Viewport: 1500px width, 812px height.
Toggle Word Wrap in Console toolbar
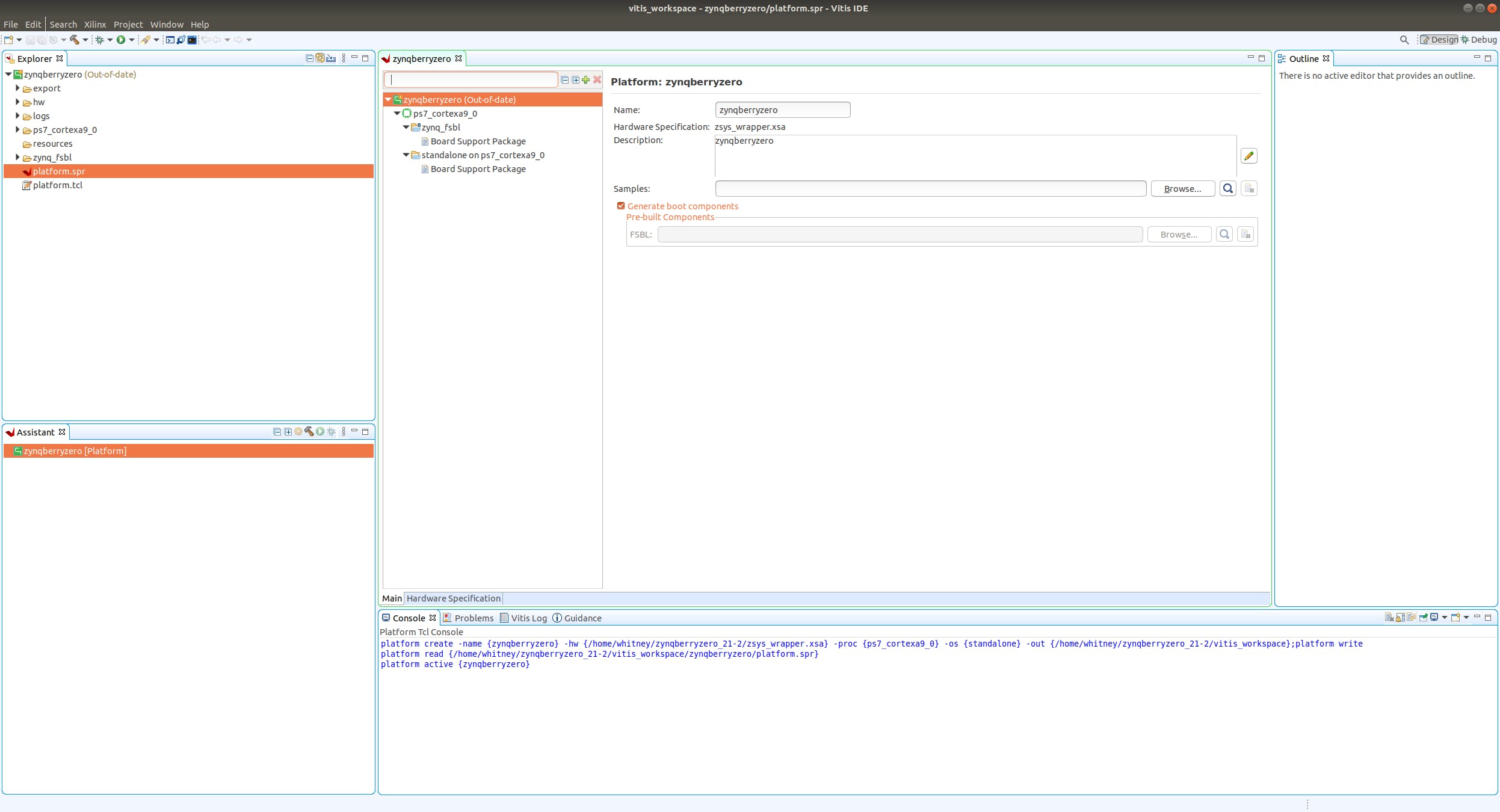click(x=1411, y=617)
